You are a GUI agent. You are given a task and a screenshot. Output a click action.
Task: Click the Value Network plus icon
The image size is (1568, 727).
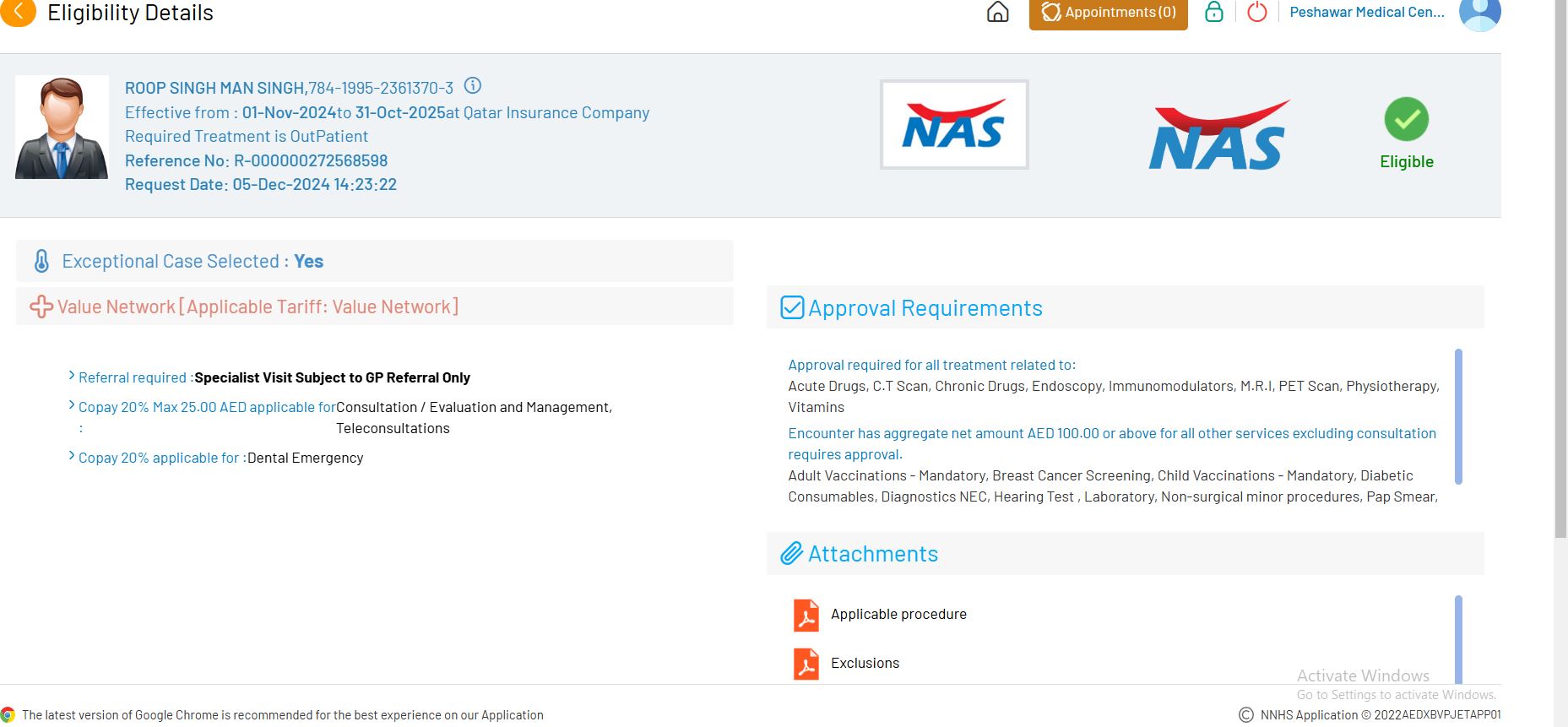click(41, 307)
